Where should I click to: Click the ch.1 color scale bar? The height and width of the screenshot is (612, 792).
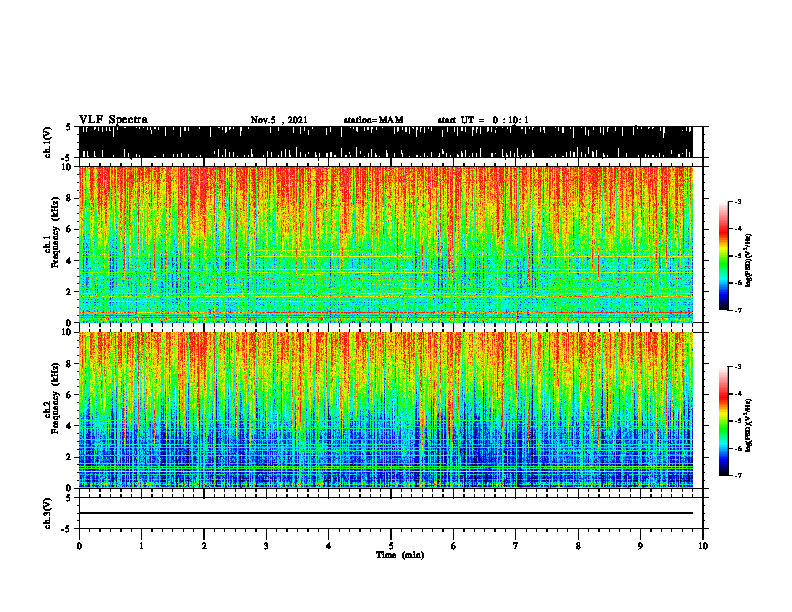tap(724, 256)
